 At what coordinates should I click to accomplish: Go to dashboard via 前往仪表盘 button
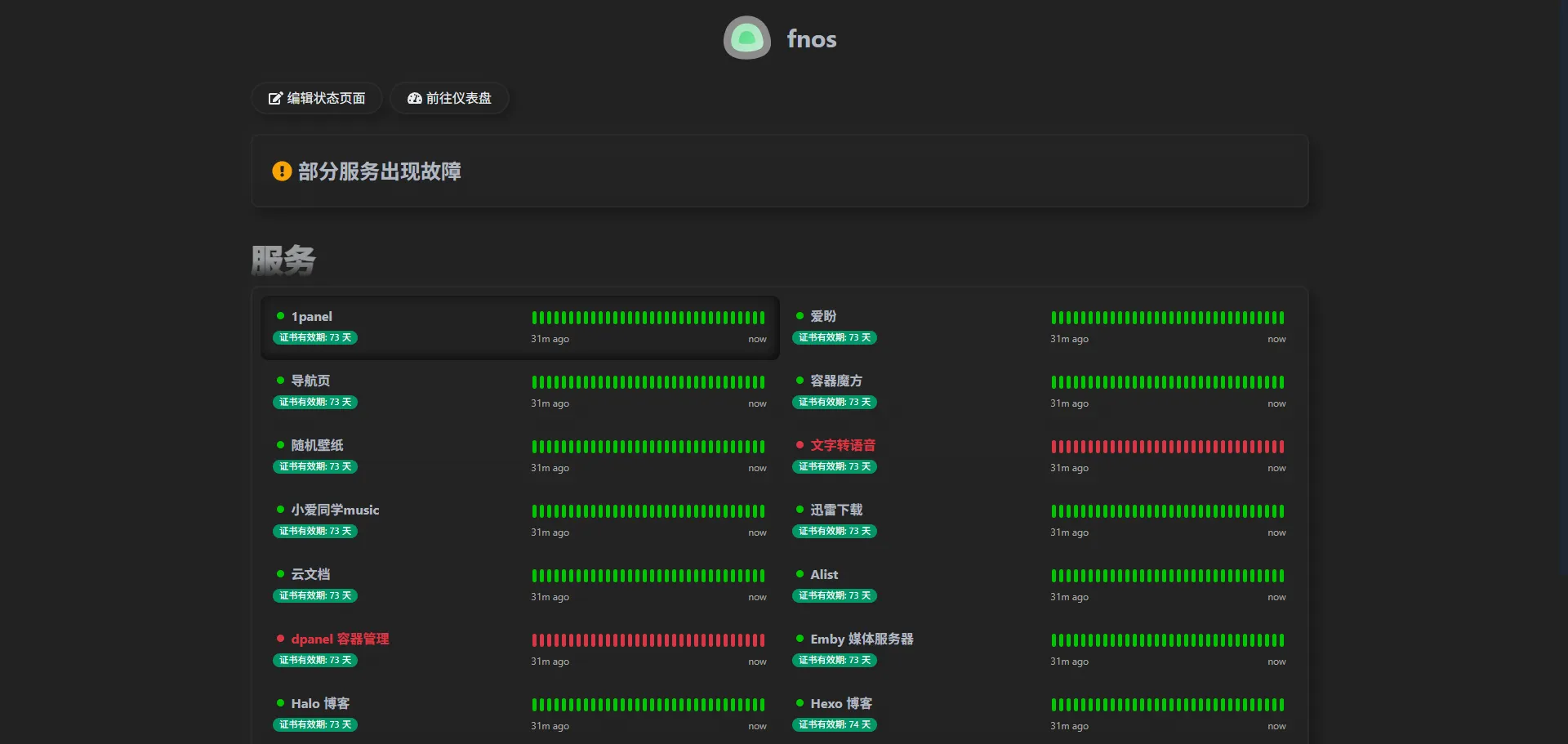(449, 98)
